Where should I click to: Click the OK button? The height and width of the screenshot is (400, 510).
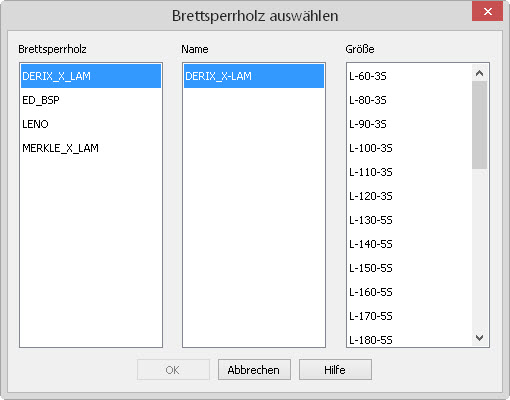pyautogui.click(x=173, y=370)
